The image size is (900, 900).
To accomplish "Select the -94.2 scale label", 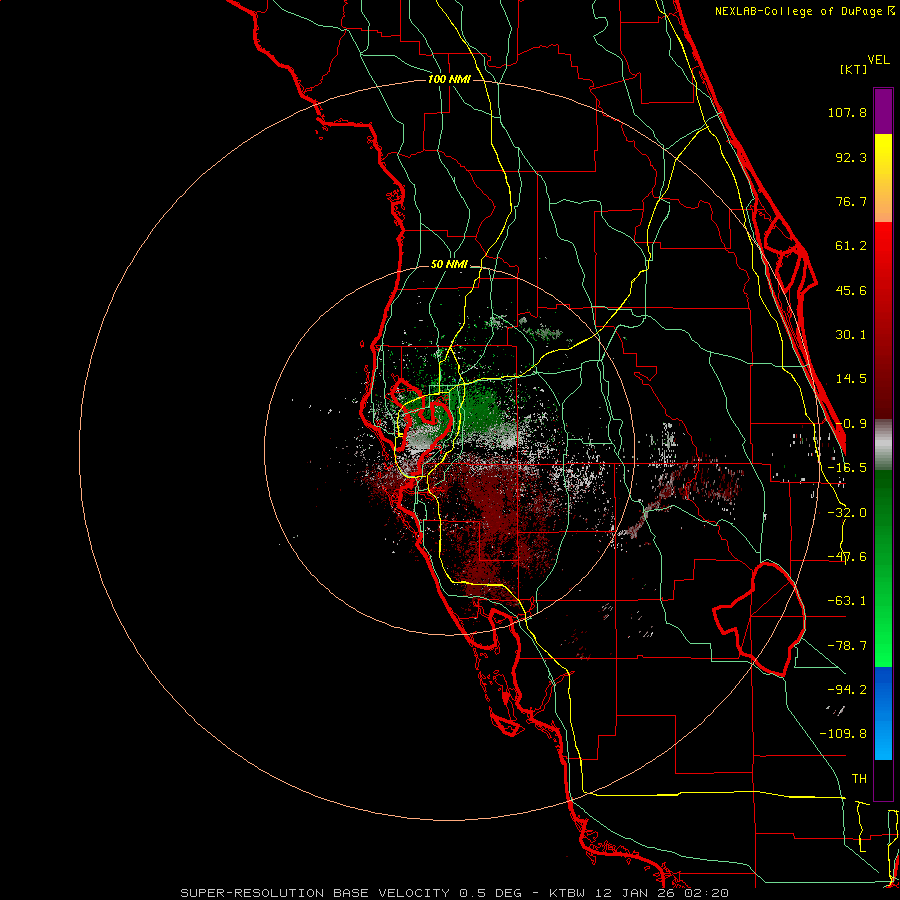I will (847, 690).
